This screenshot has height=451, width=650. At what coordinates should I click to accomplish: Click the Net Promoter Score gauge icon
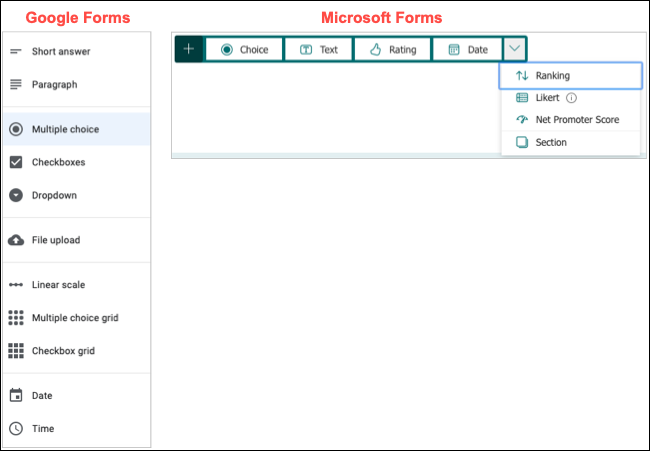pos(522,119)
